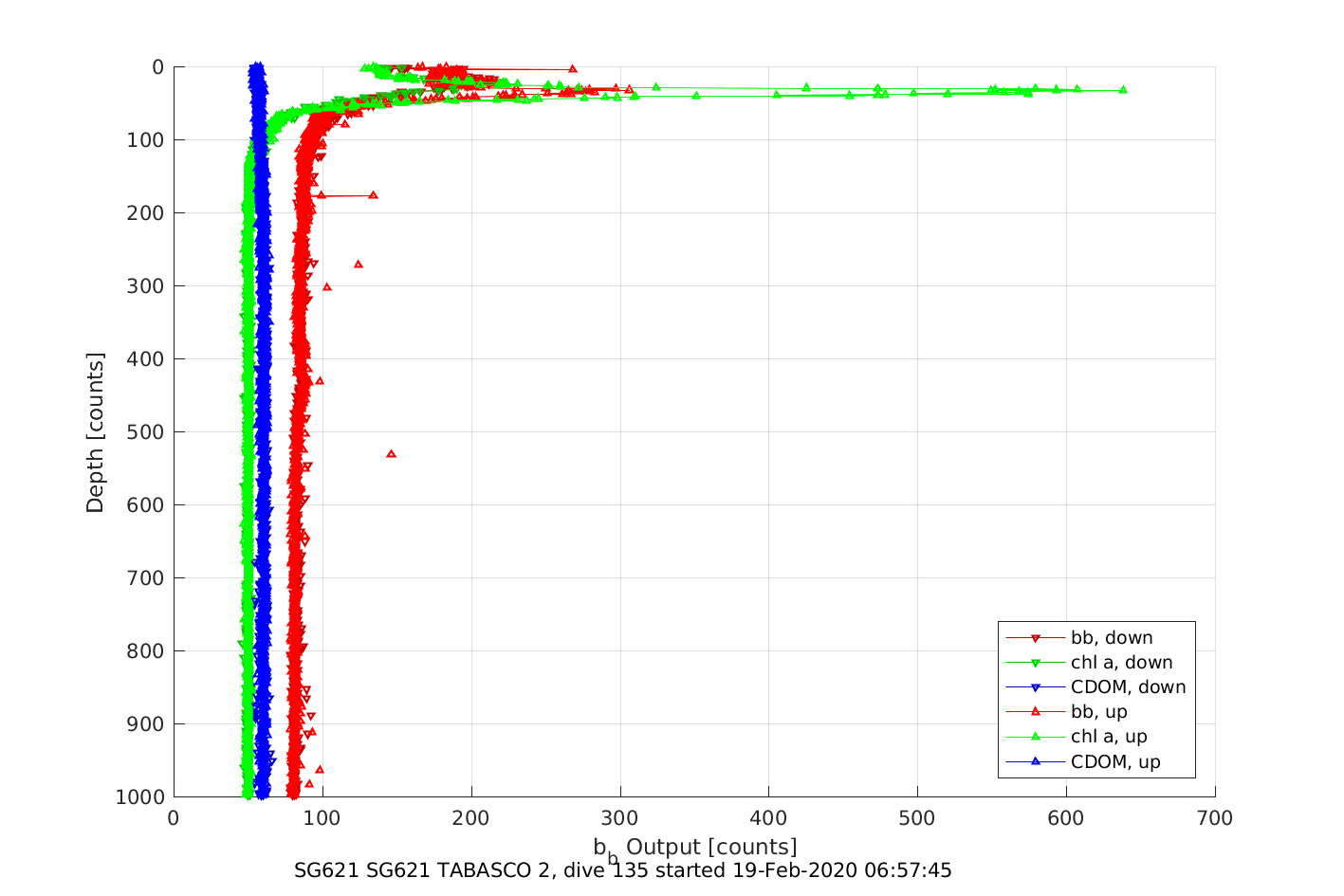Click the blue up-triangle marker beside 'CDOM, up'
1344x896 pixels.
[1036, 760]
